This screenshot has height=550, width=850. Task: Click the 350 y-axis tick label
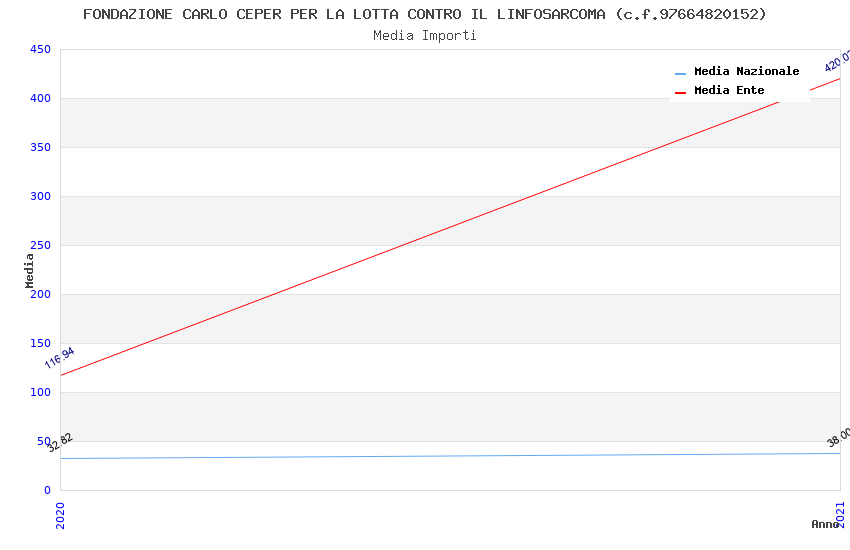pos(40,147)
